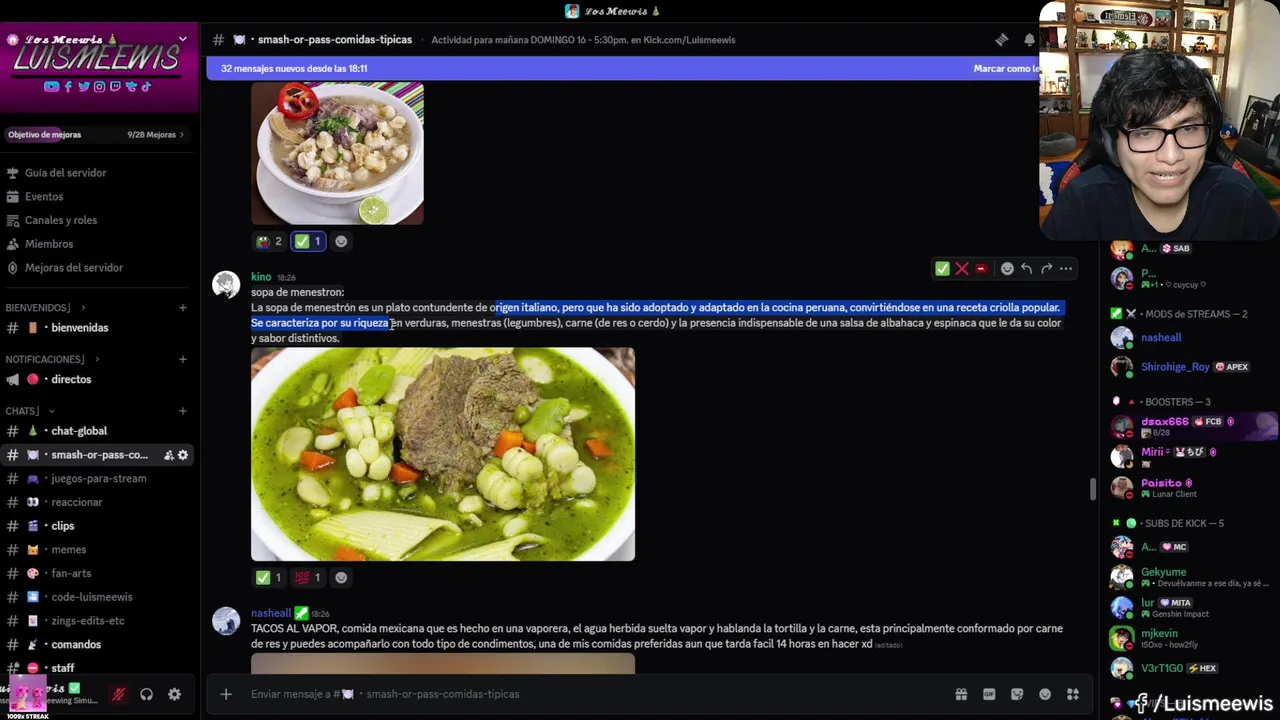
Task: Toggle the reaction with count 2
Action: click(x=270, y=241)
